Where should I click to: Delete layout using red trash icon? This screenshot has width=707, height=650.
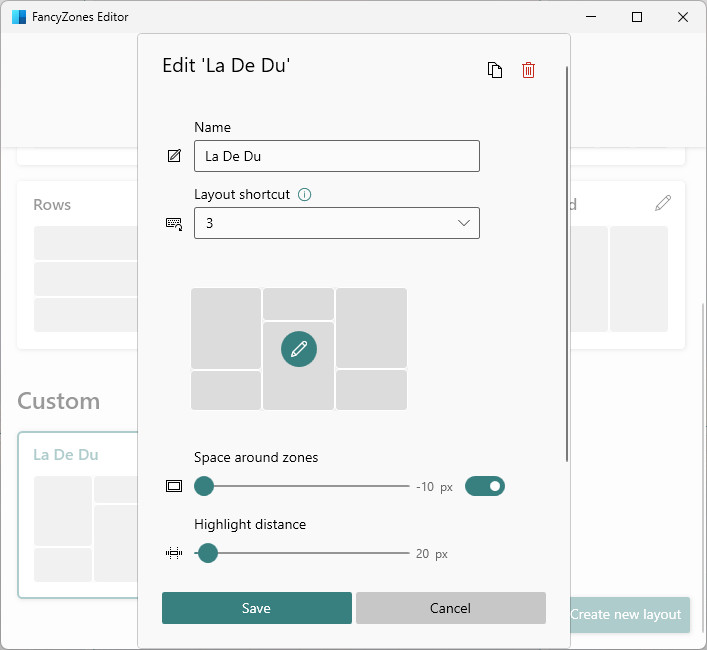point(528,70)
